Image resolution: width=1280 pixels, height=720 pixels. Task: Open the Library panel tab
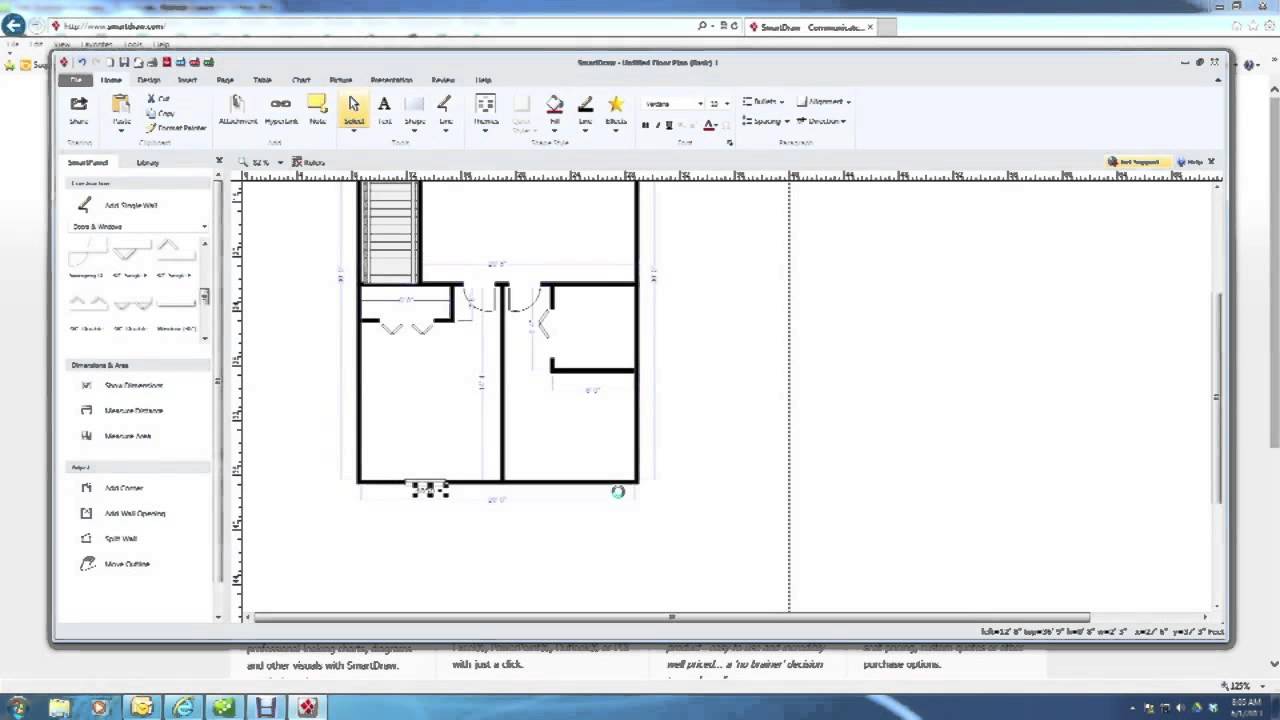[147, 162]
